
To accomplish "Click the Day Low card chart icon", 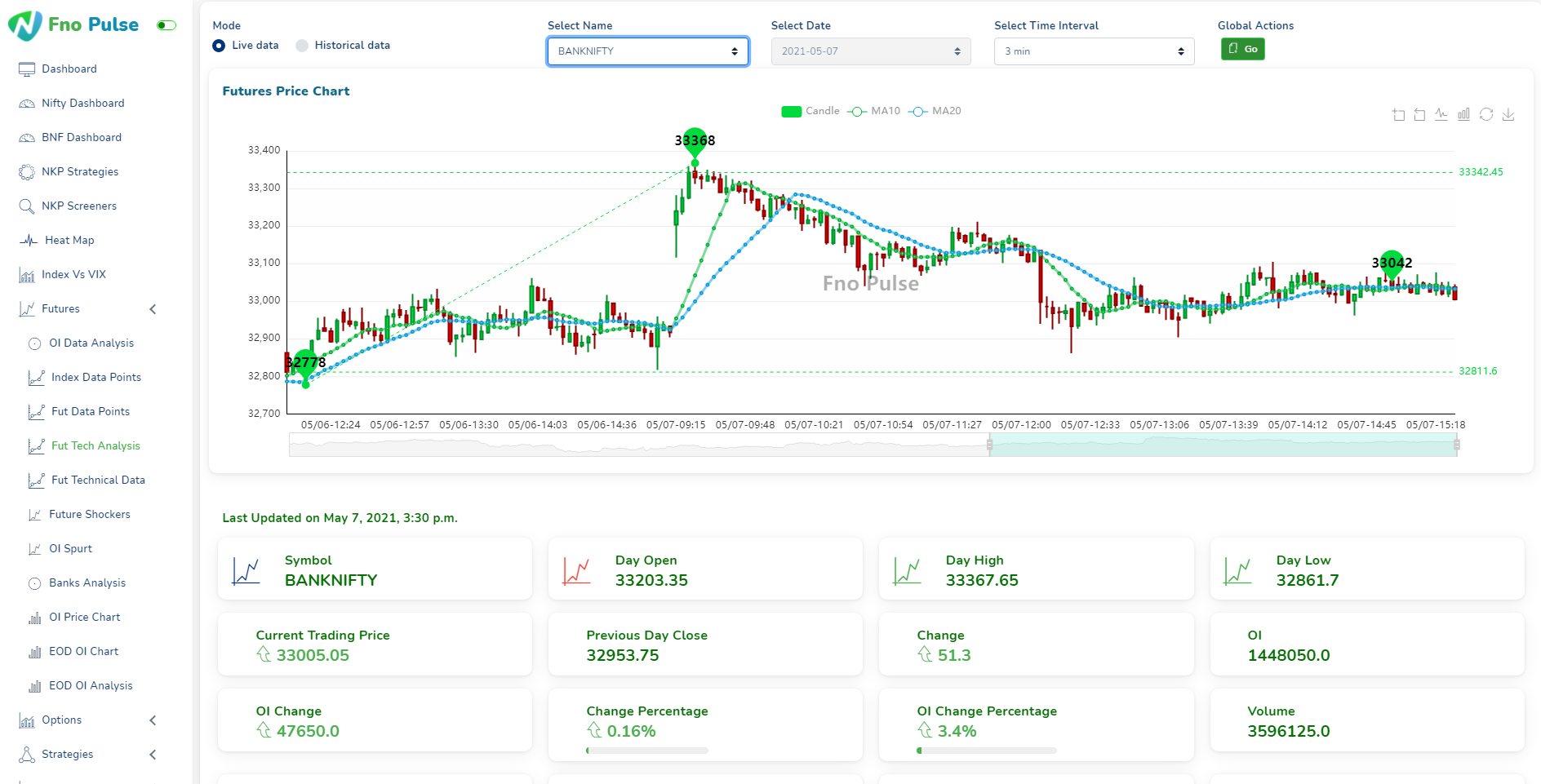I will [x=1238, y=571].
